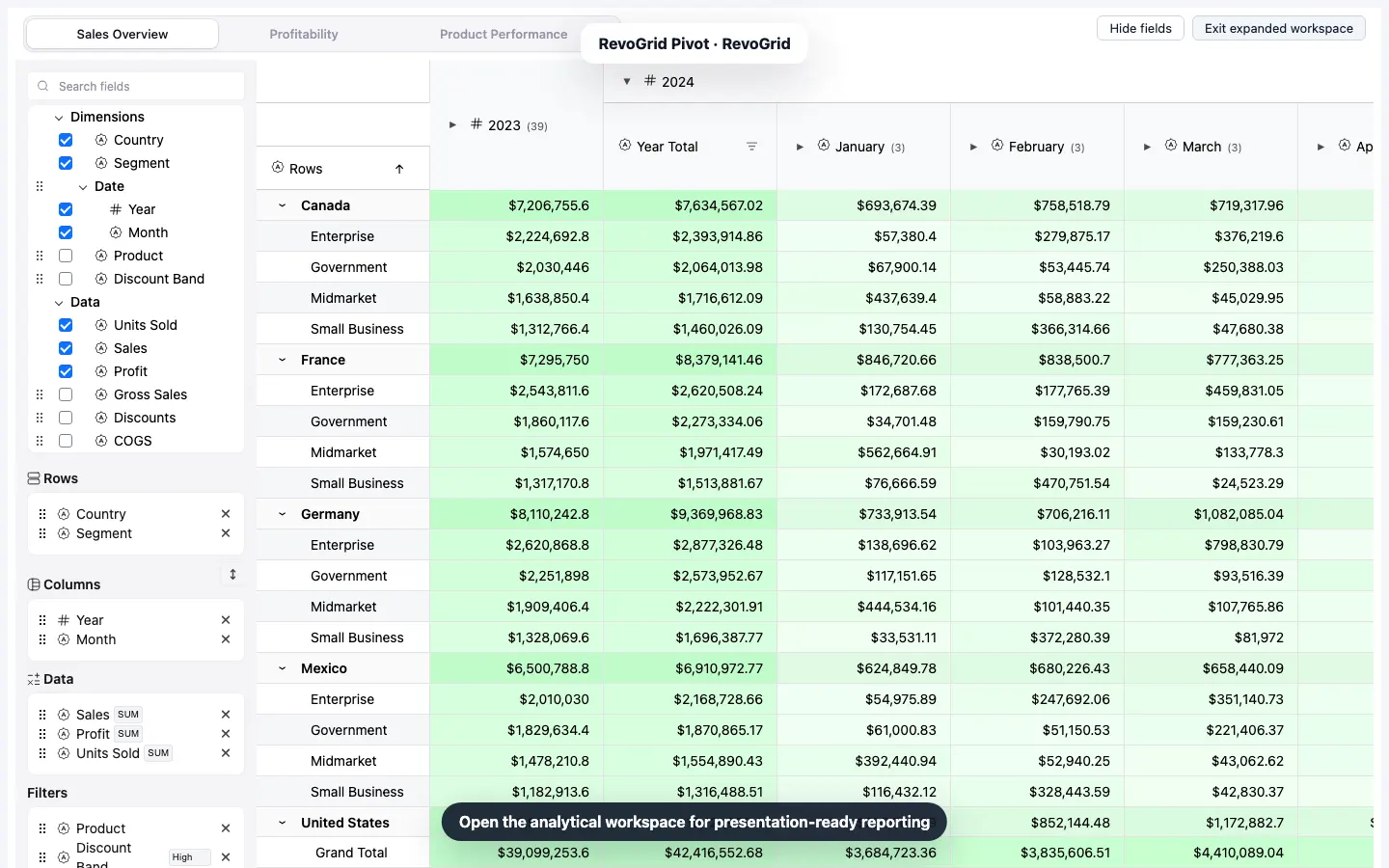This screenshot has height=868, width=1389.
Task: Collapse the Date field subgroup
Action: 83,187
